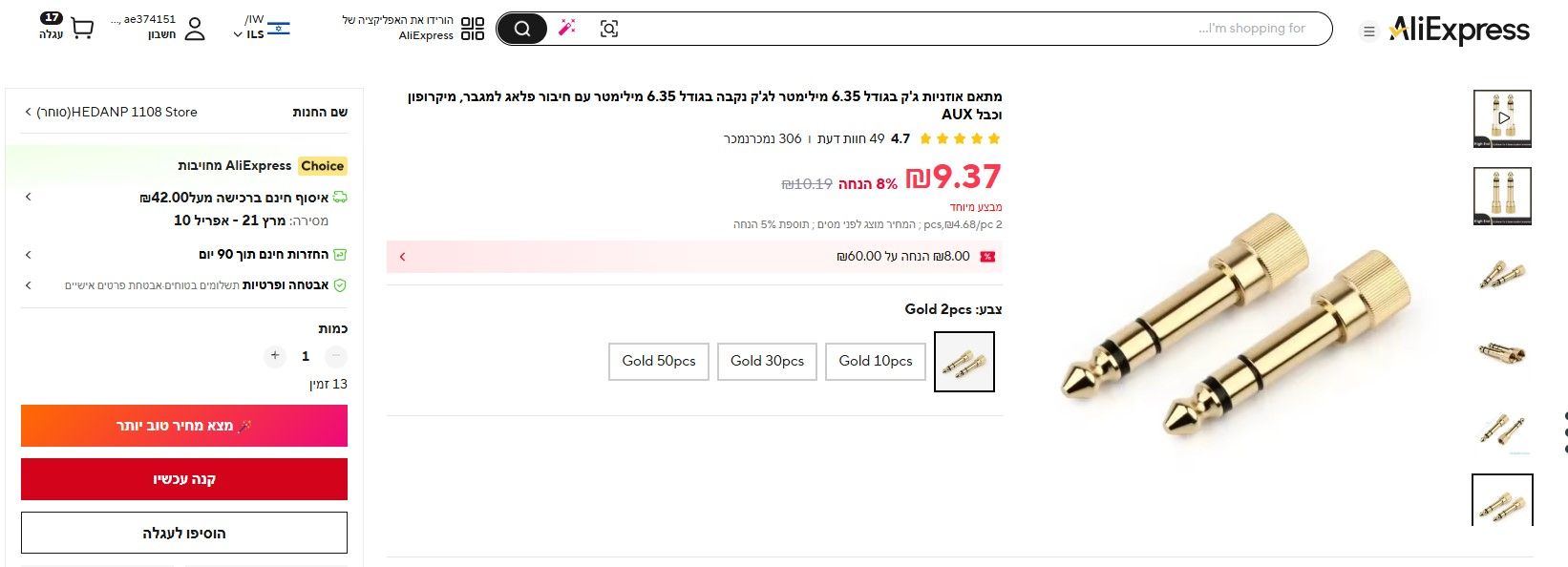This screenshot has width=1568, height=567.
Task: Open the shopping cart icon
Action: [x=83, y=27]
